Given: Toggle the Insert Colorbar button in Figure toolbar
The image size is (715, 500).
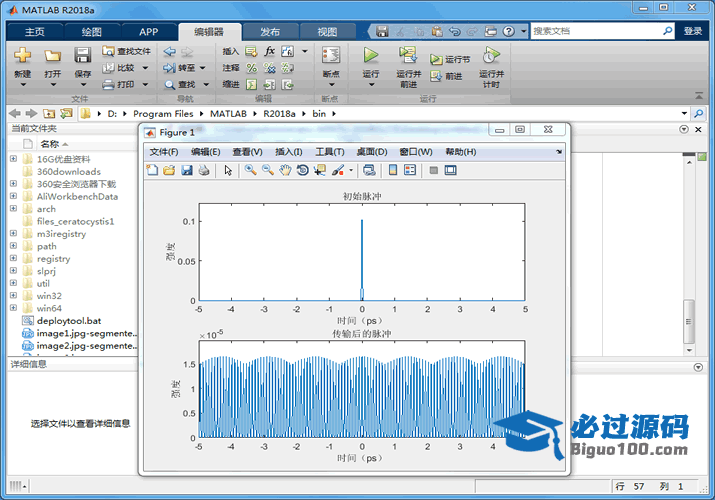Looking at the screenshot, I should [393, 170].
